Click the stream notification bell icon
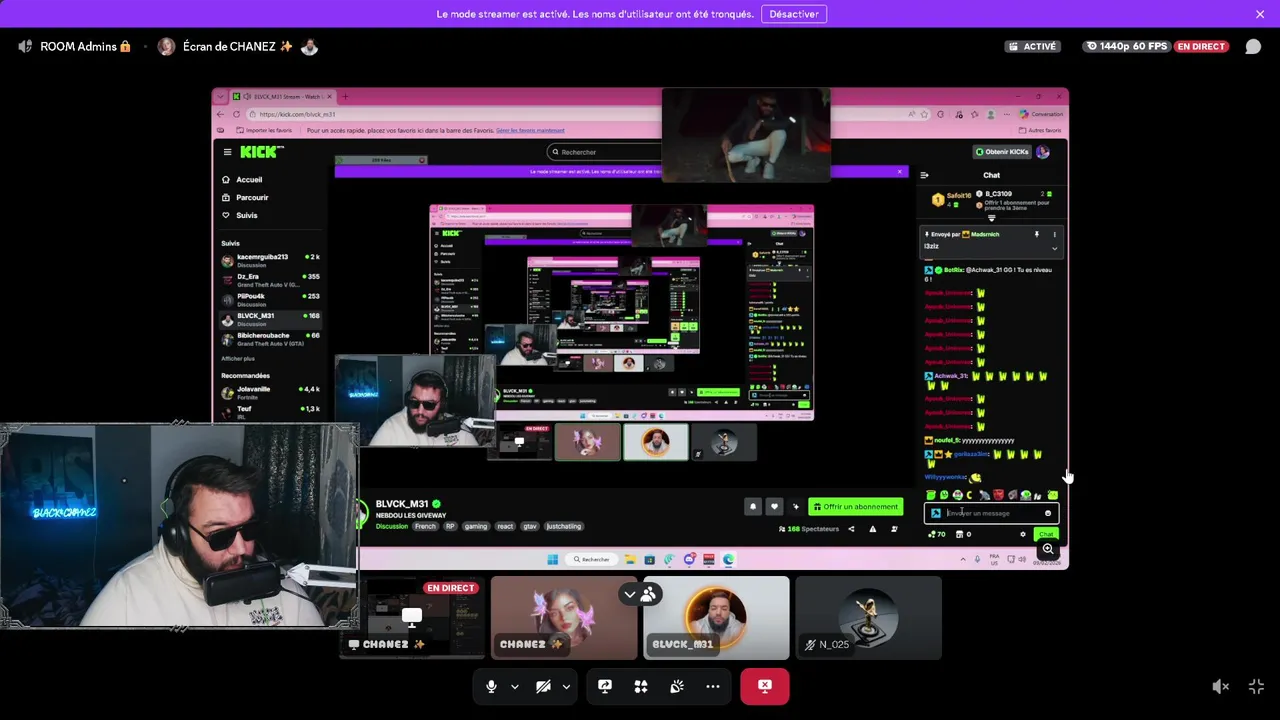This screenshot has width=1280, height=720. pyautogui.click(x=753, y=506)
